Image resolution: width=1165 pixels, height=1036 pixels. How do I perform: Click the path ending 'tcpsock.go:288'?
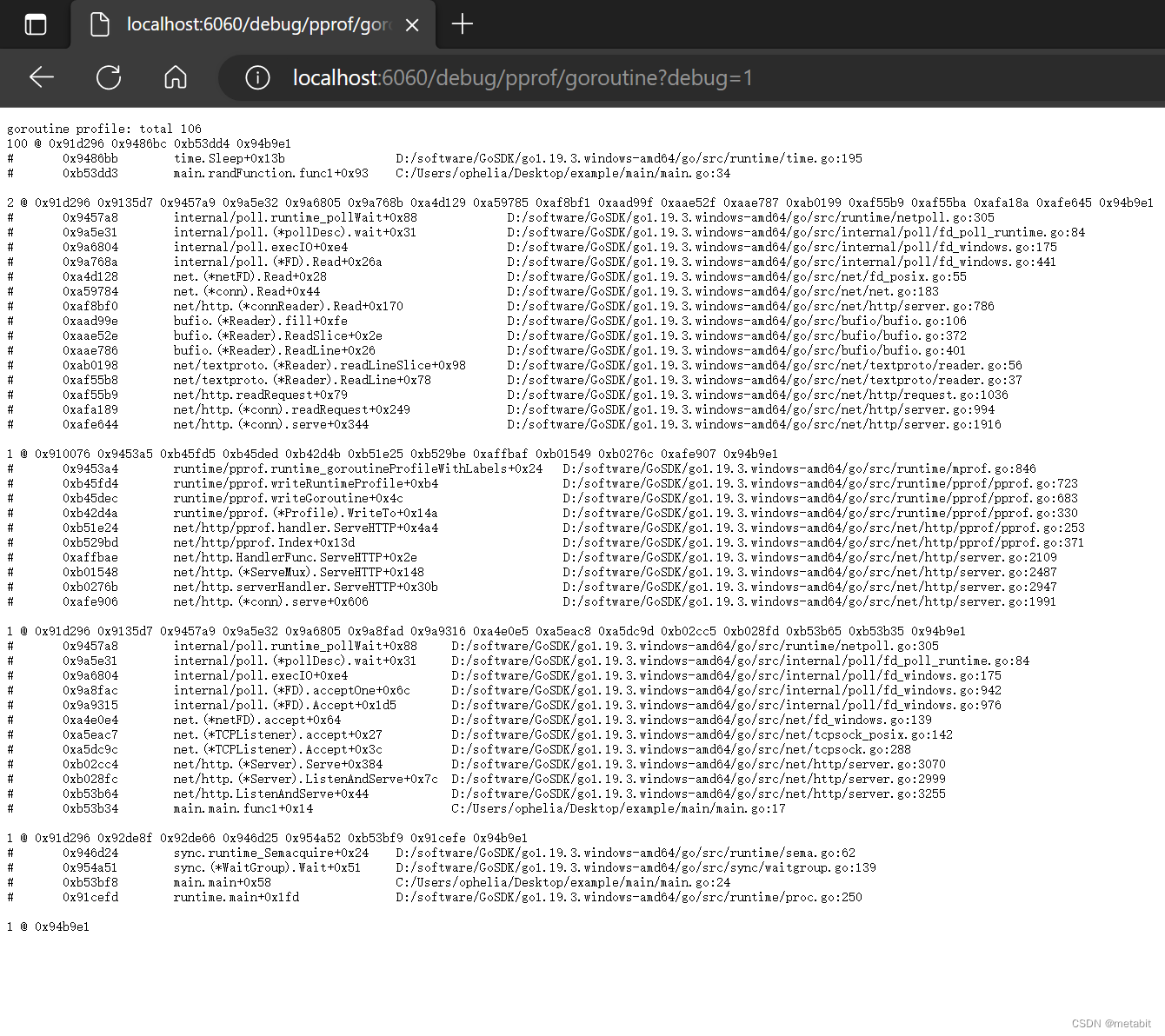click(681, 749)
